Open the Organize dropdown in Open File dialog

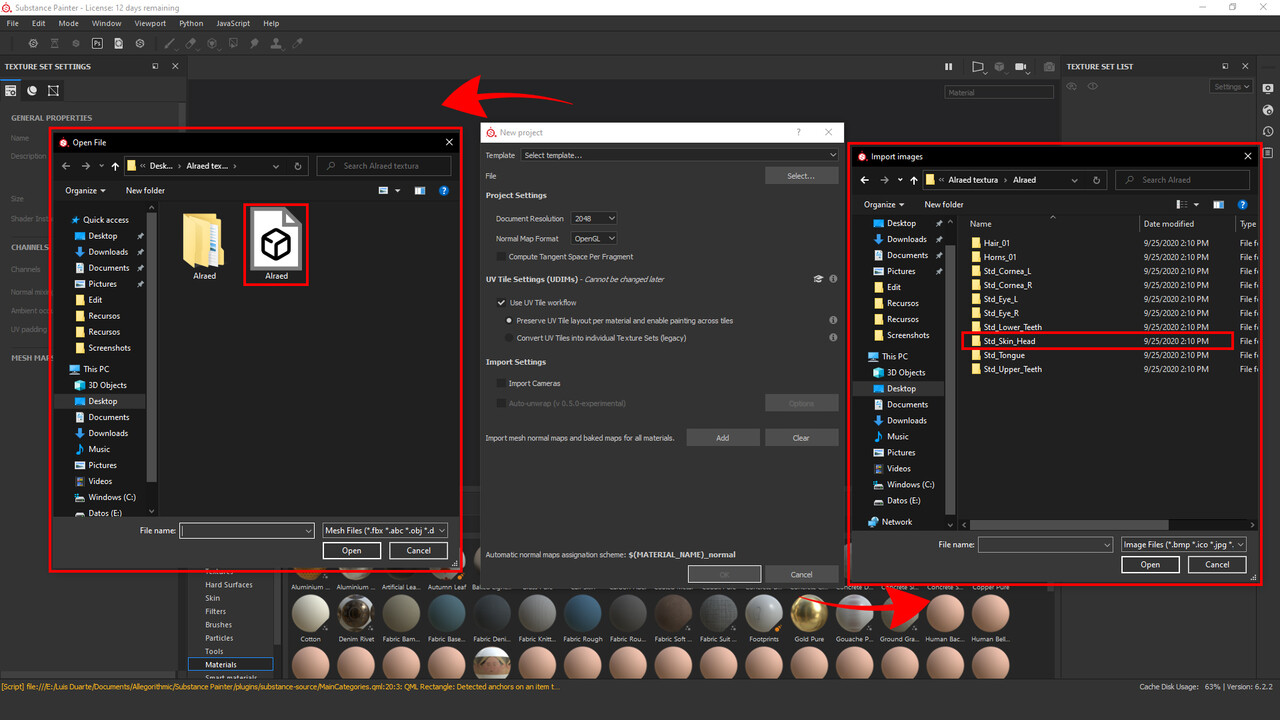click(x=86, y=190)
